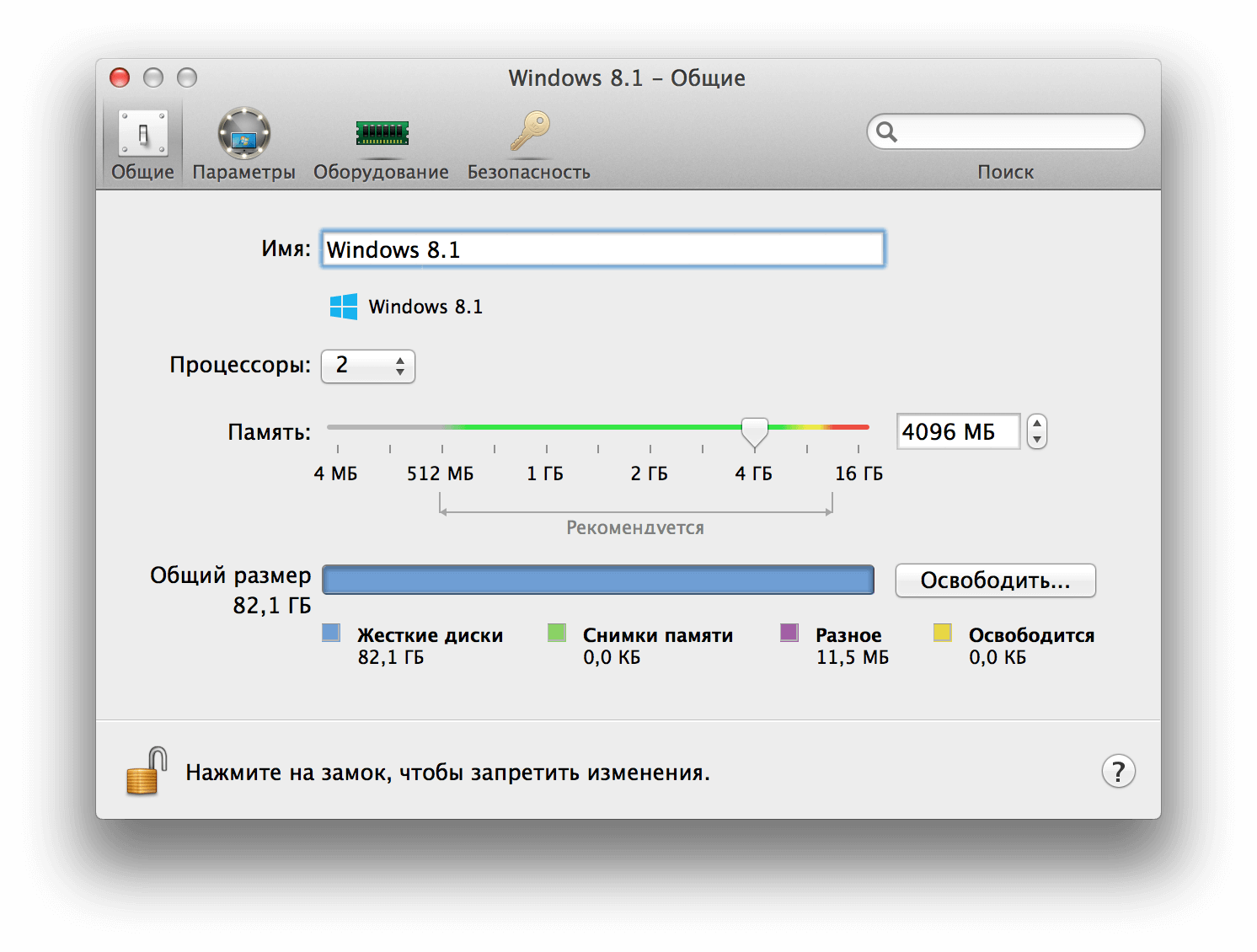The width and height of the screenshot is (1257, 952).
Task: Click the Снимки памяти legend label
Action: pos(658,635)
